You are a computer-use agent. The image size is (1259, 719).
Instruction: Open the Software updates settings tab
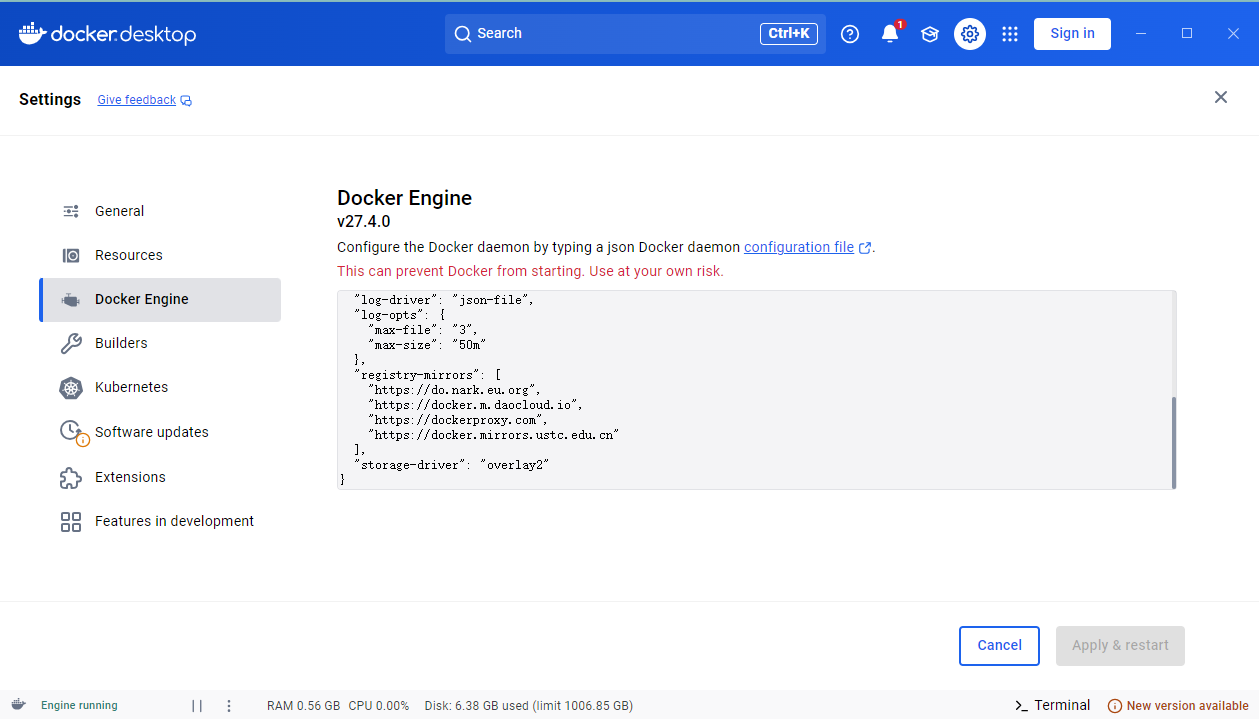(x=160, y=432)
